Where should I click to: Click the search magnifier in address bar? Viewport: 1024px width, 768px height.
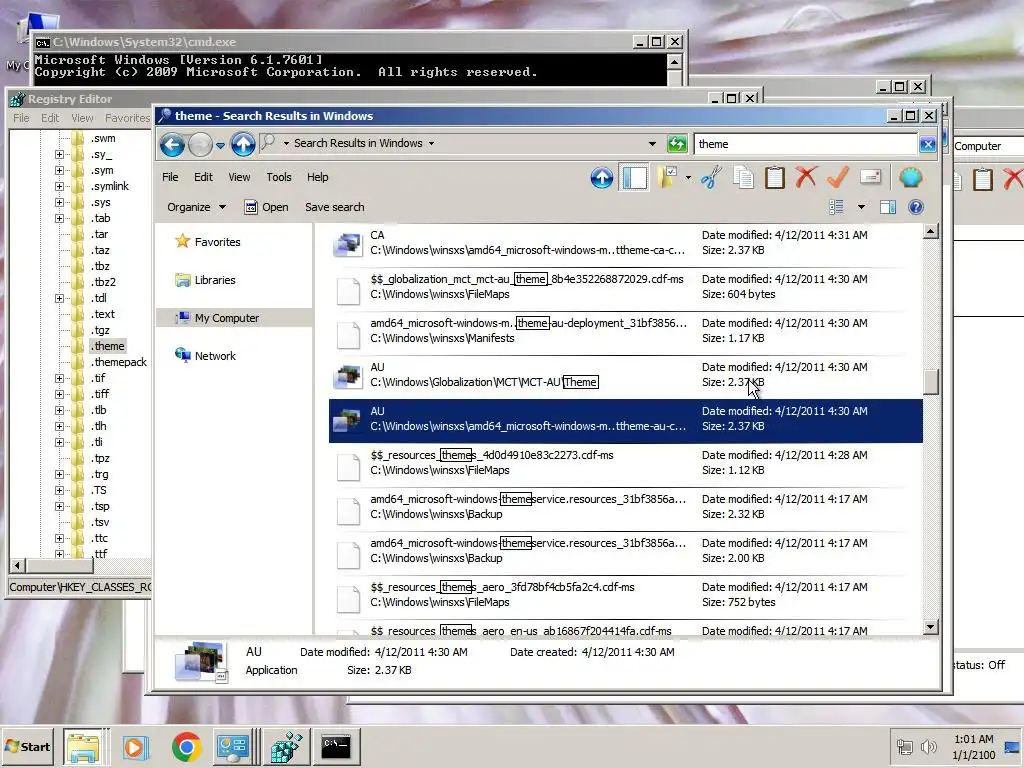click(267, 143)
